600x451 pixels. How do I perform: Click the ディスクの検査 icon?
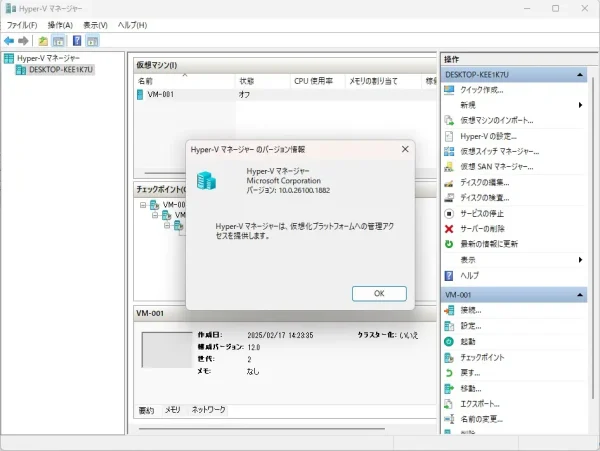pos(449,198)
